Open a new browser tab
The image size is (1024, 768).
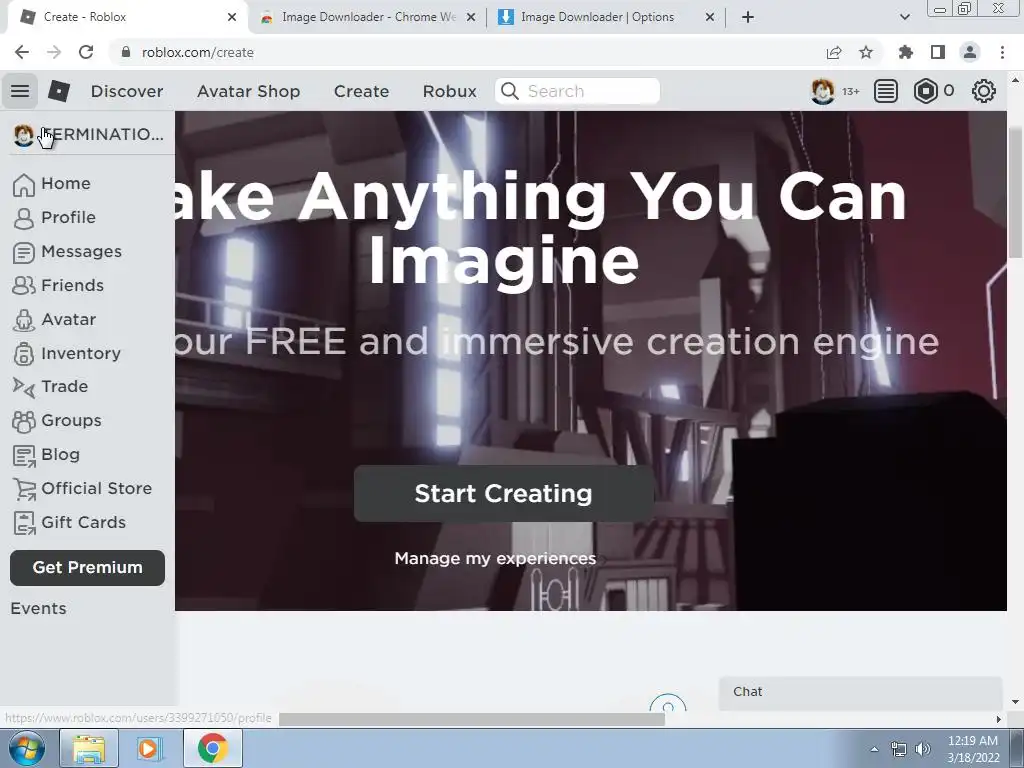click(748, 17)
